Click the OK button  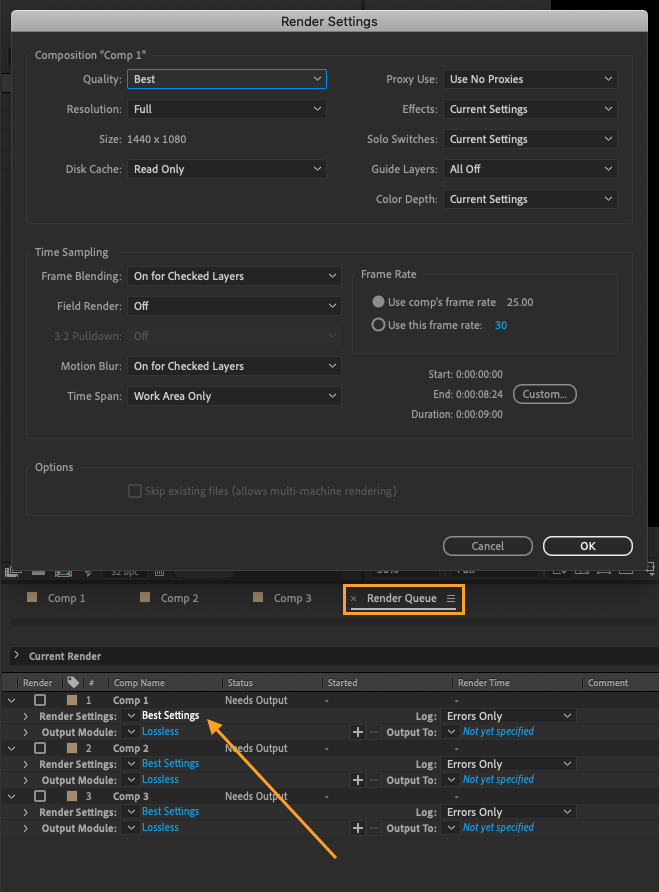pyautogui.click(x=588, y=546)
